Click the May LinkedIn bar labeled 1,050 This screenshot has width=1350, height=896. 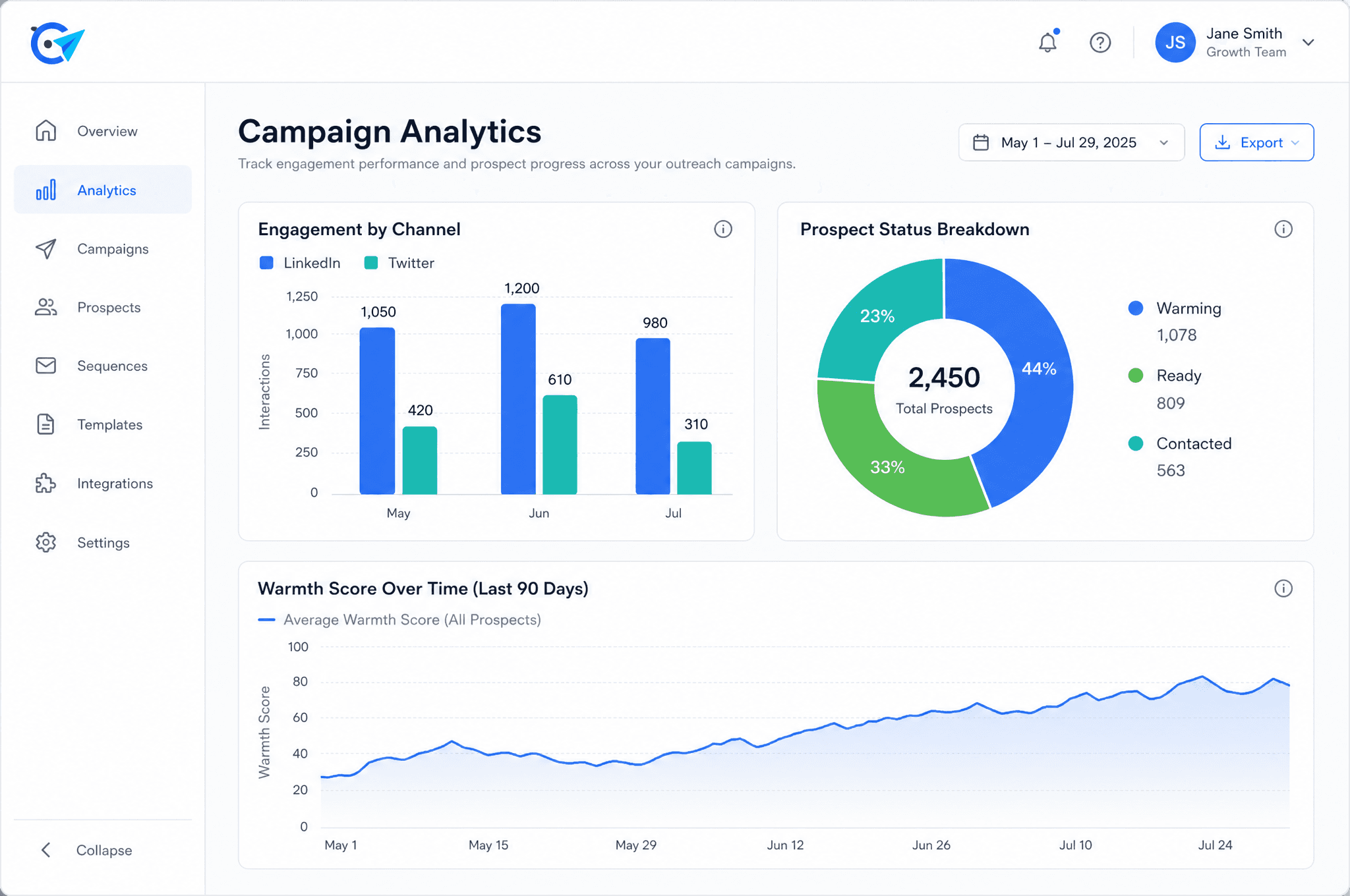(377, 410)
